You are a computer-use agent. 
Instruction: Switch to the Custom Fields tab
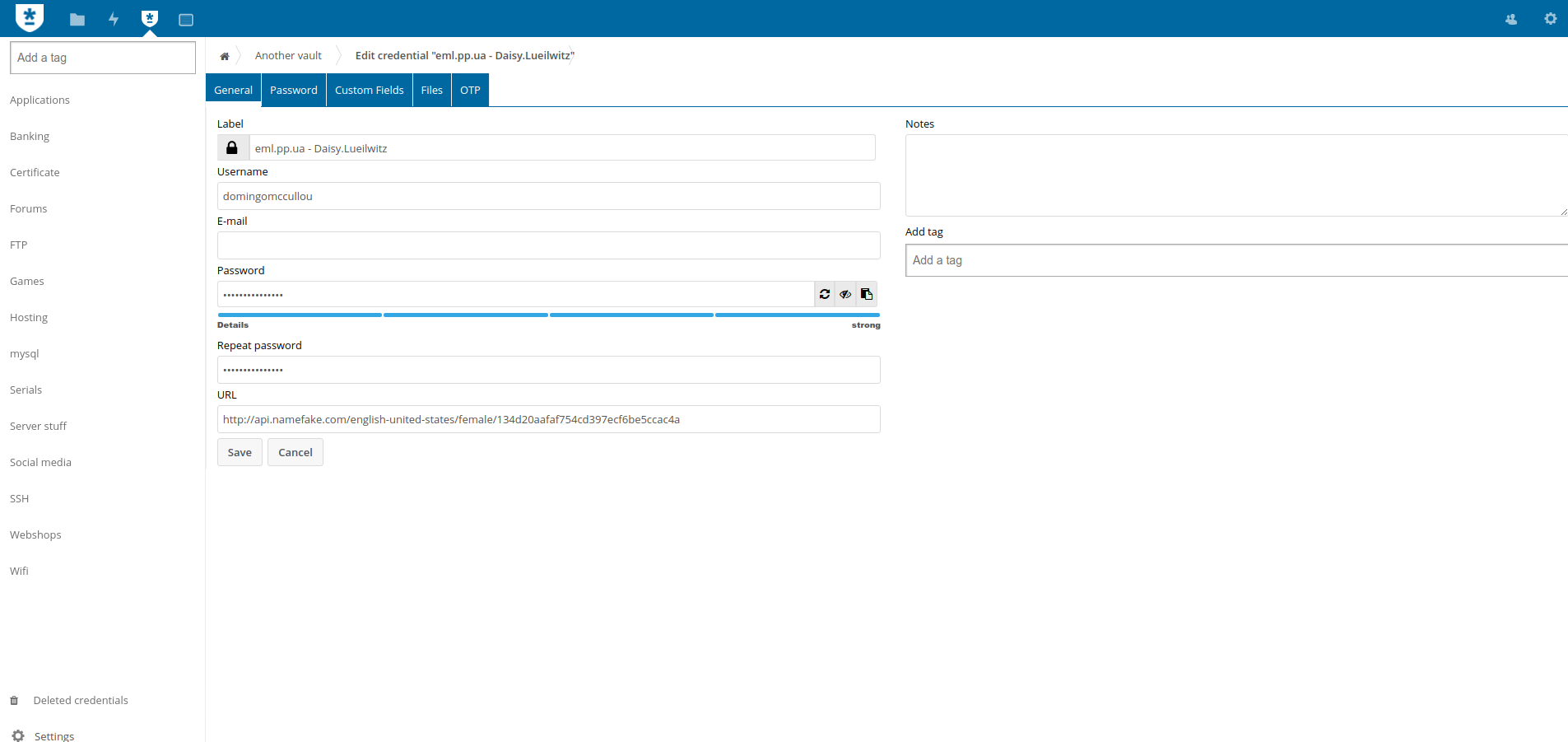369,90
